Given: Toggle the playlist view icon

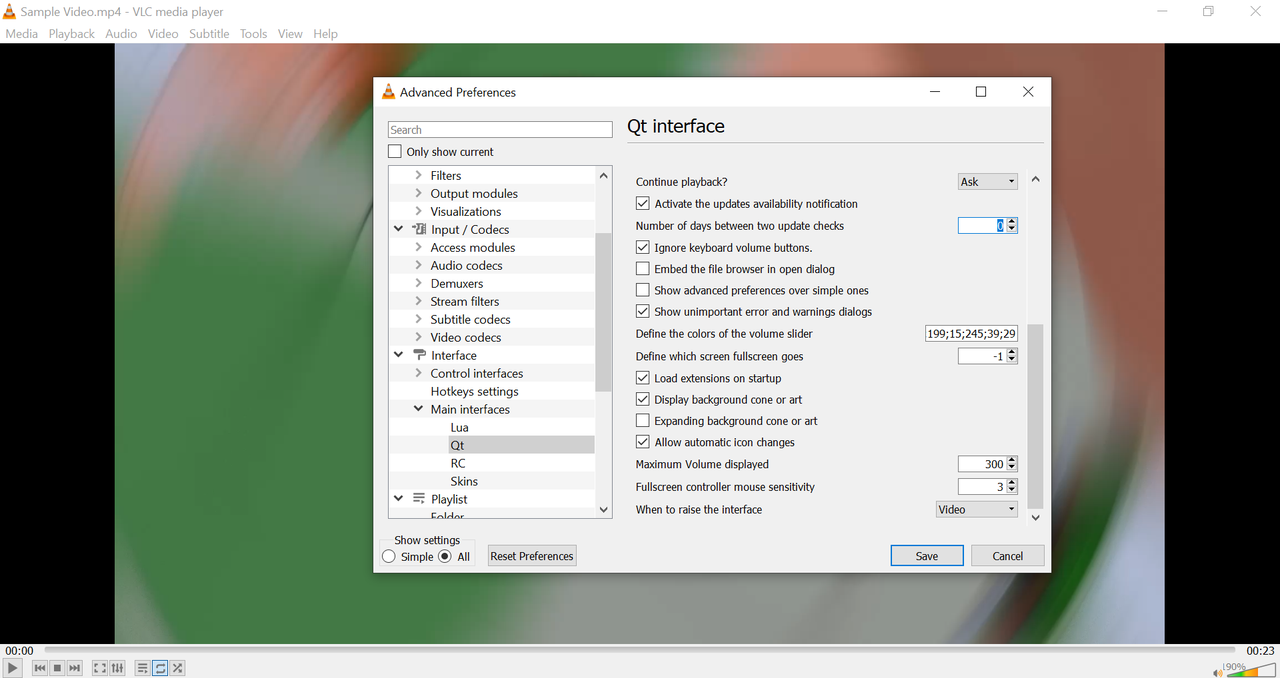Looking at the screenshot, I should pos(143,668).
